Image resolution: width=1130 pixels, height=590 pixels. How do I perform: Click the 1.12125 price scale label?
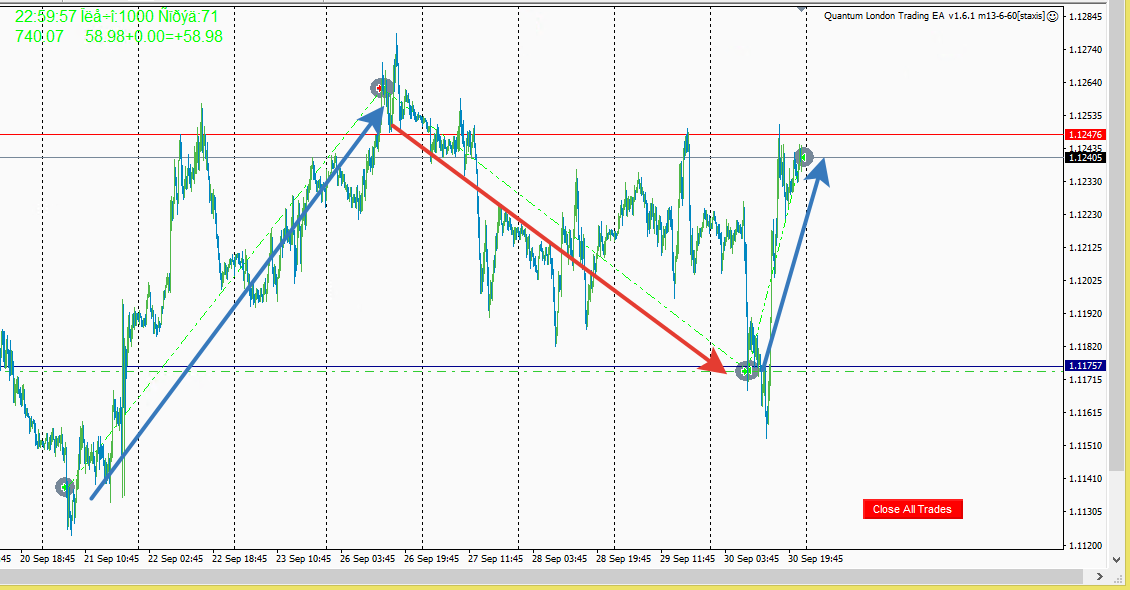click(1085, 248)
